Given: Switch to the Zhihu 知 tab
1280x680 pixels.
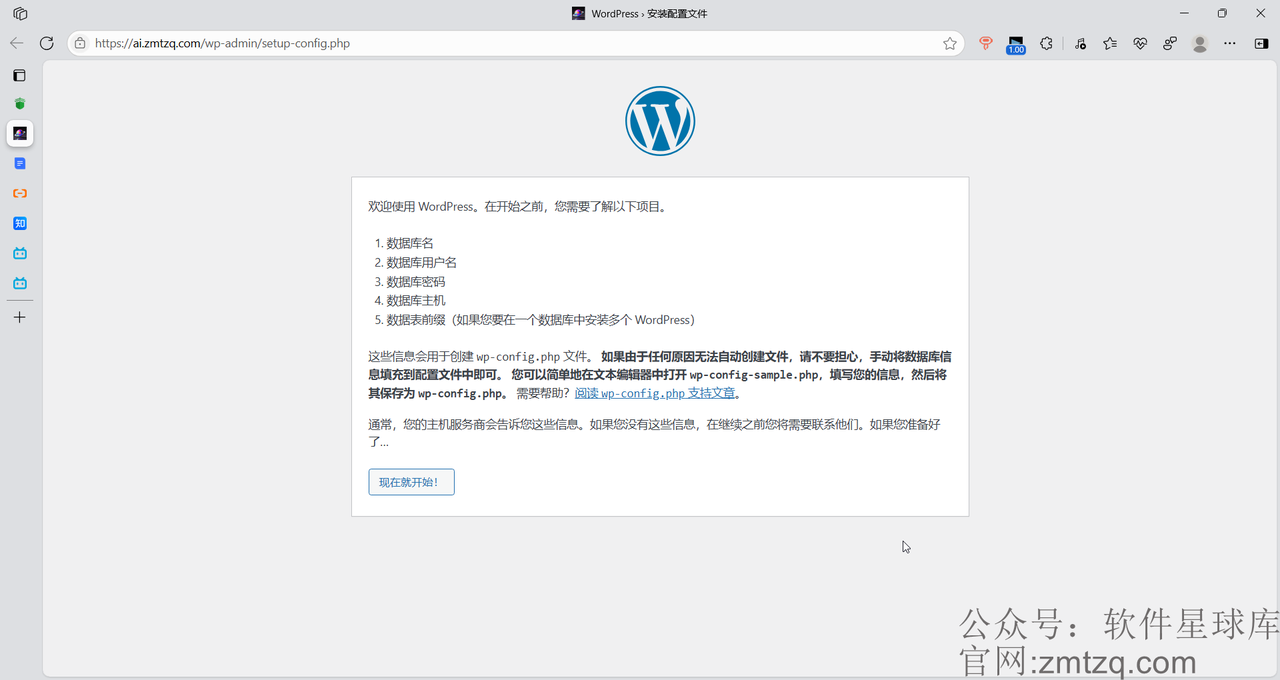Looking at the screenshot, I should point(19,223).
